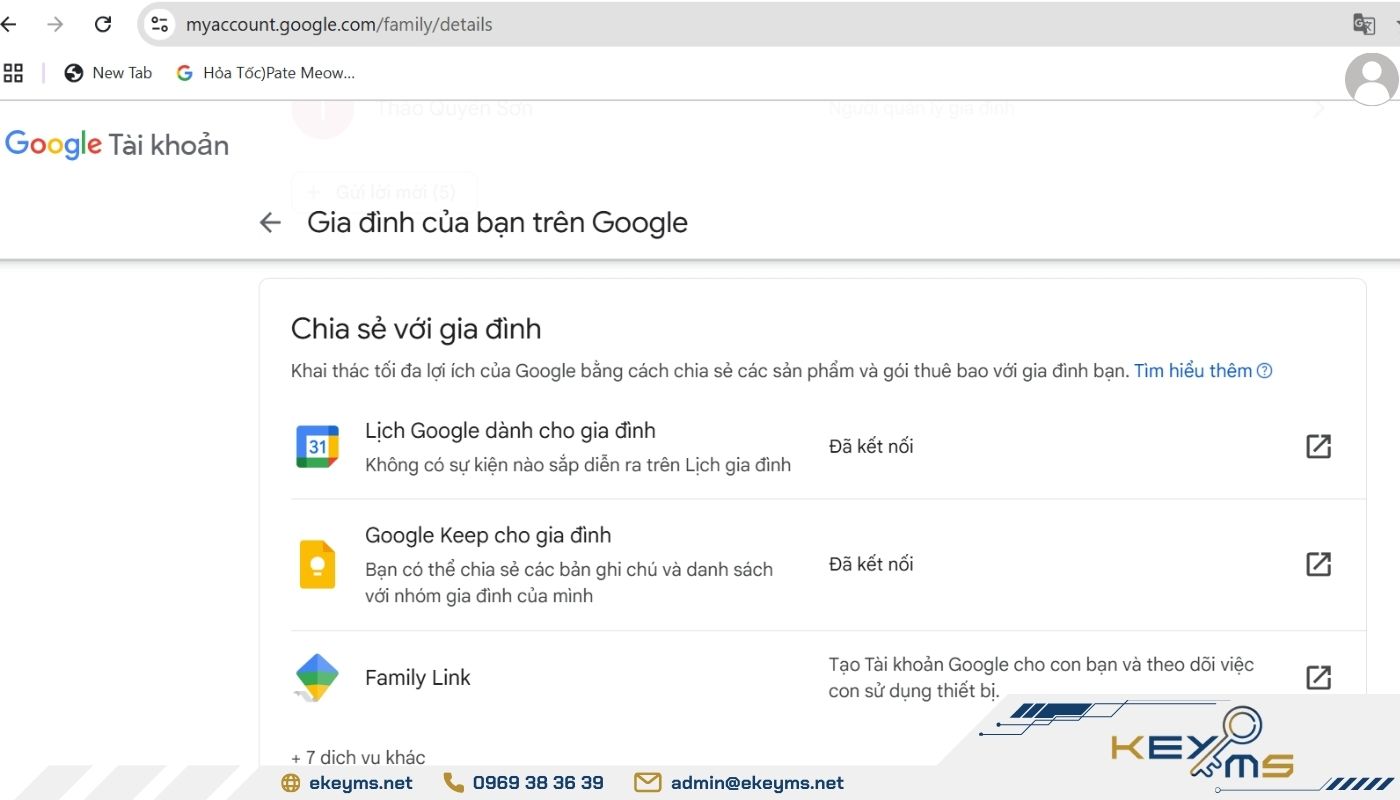Click the Family Link kite icon
Image resolution: width=1400 pixels, height=800 pixels.
tap(317, 677)
